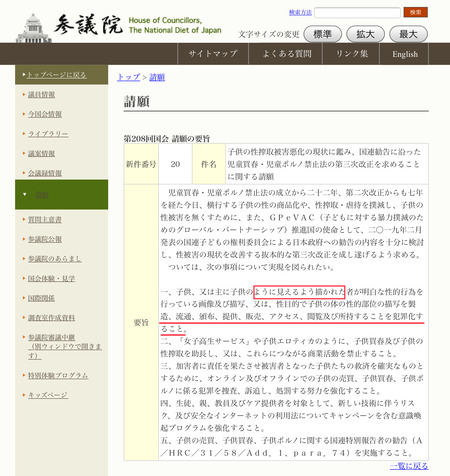
Task: Open 国際関係 in the sidebar
Action: tap(41, 298)
